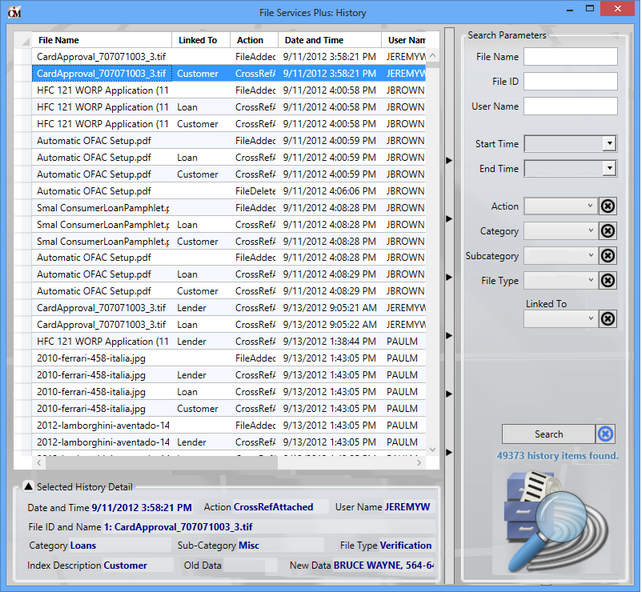Open the End Time dropdown
Screen dimensions: 642x592
point(608,169)
